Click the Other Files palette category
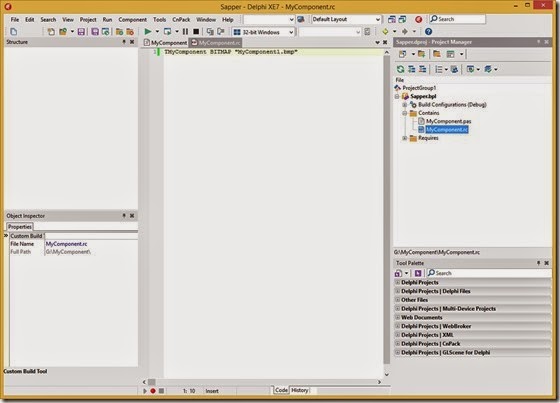Image resolution: width=560 pixels, height=403 pixels. click(x=472, y=300)
